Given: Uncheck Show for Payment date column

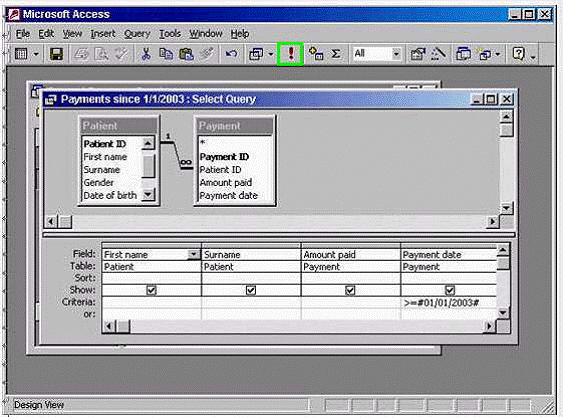Looking at the screenshot, I should 450,290.
